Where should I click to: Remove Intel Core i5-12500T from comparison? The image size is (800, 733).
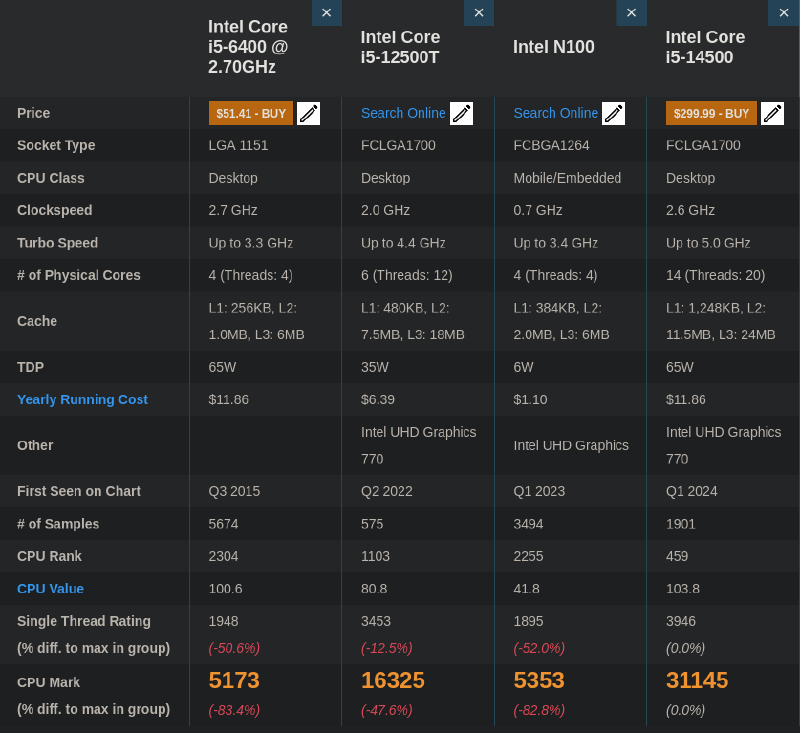point(478,13)
